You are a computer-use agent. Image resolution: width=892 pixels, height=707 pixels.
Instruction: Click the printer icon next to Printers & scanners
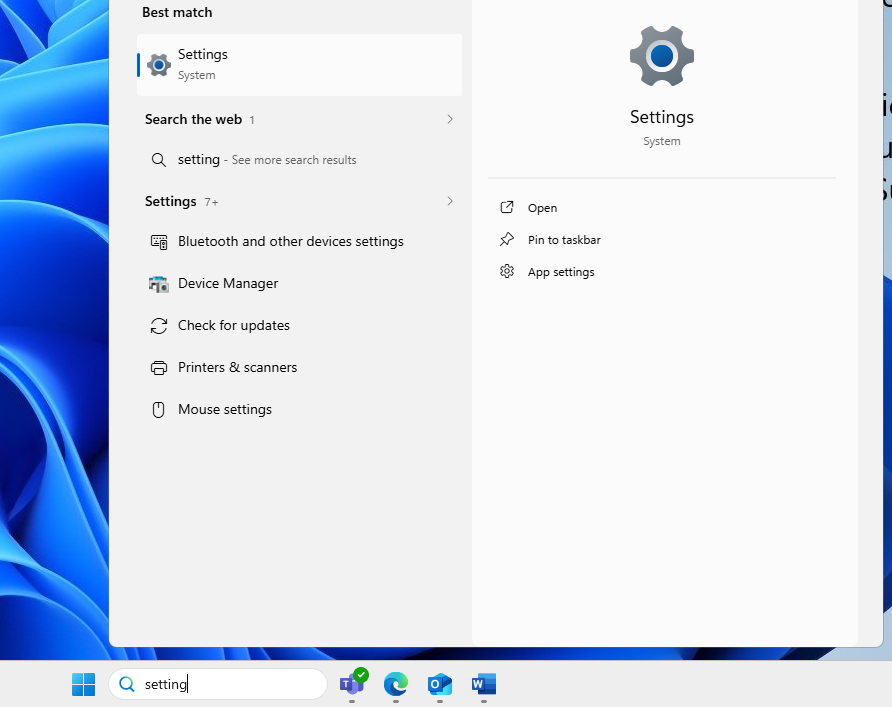(x=159, y=368)
